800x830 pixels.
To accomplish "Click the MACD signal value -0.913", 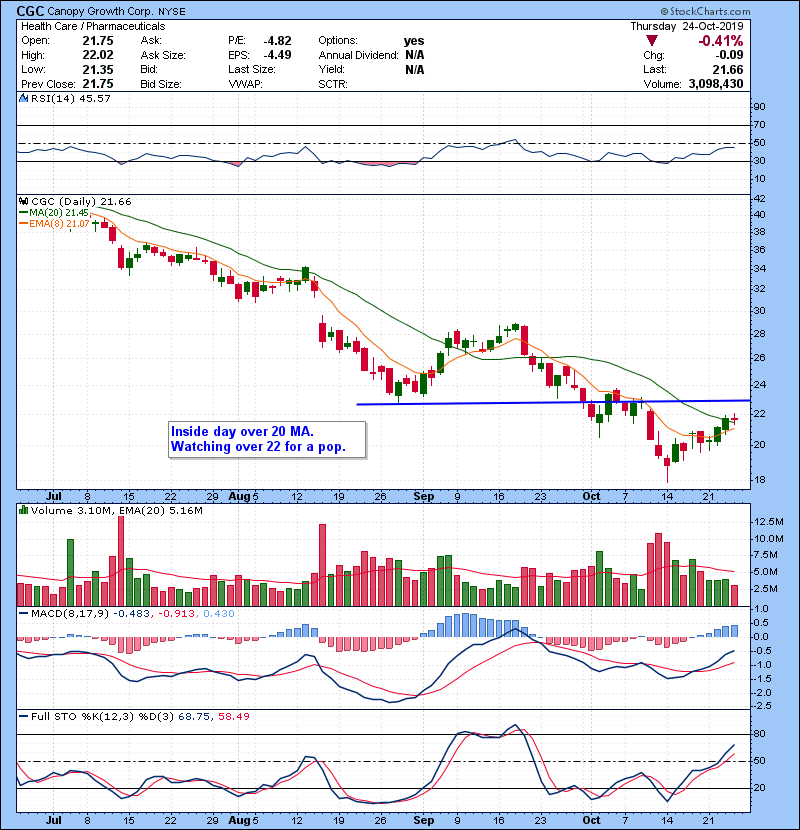I will [x=176, y=614].
